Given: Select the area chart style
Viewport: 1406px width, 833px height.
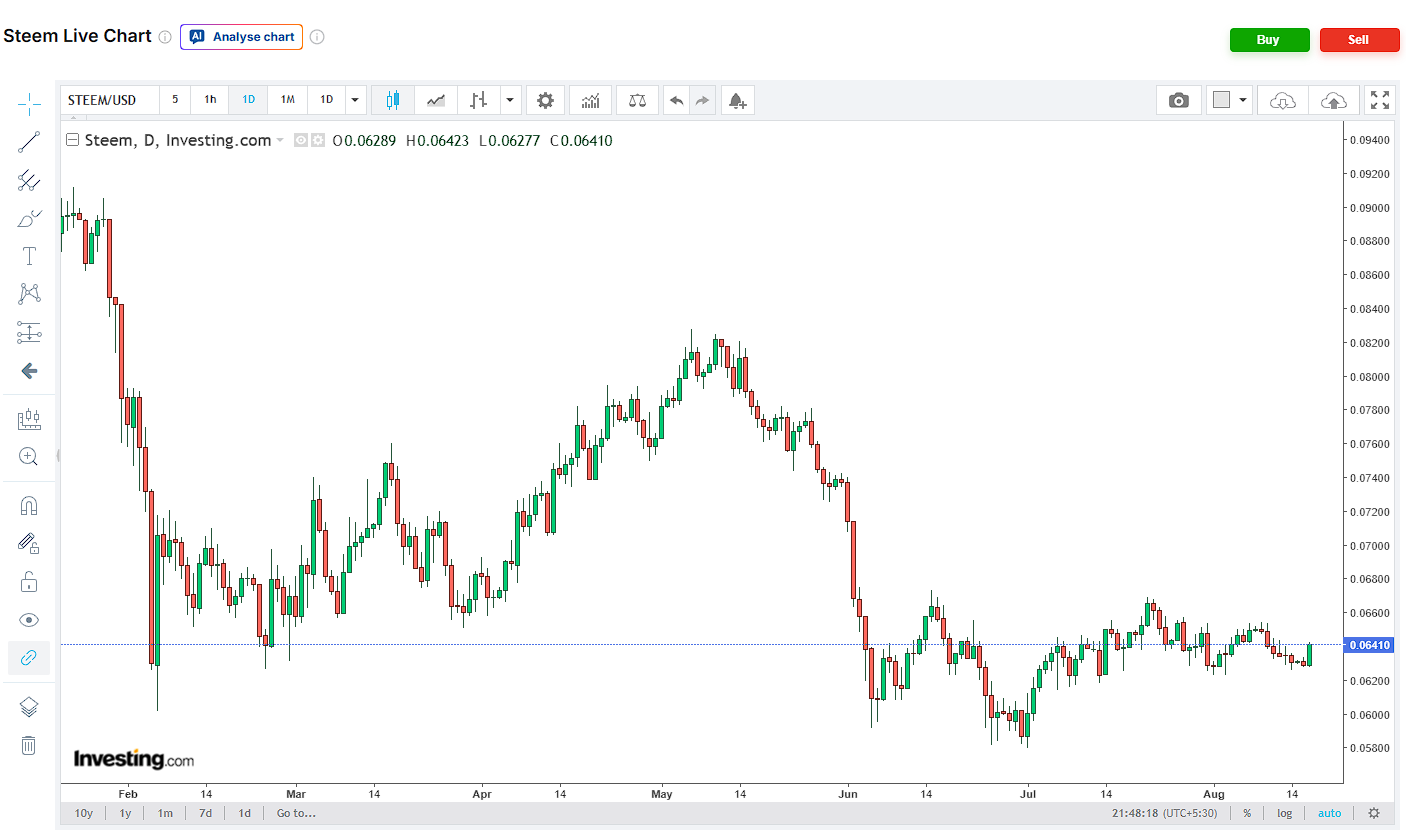Looking at the screenshot, I should [436, 100].
